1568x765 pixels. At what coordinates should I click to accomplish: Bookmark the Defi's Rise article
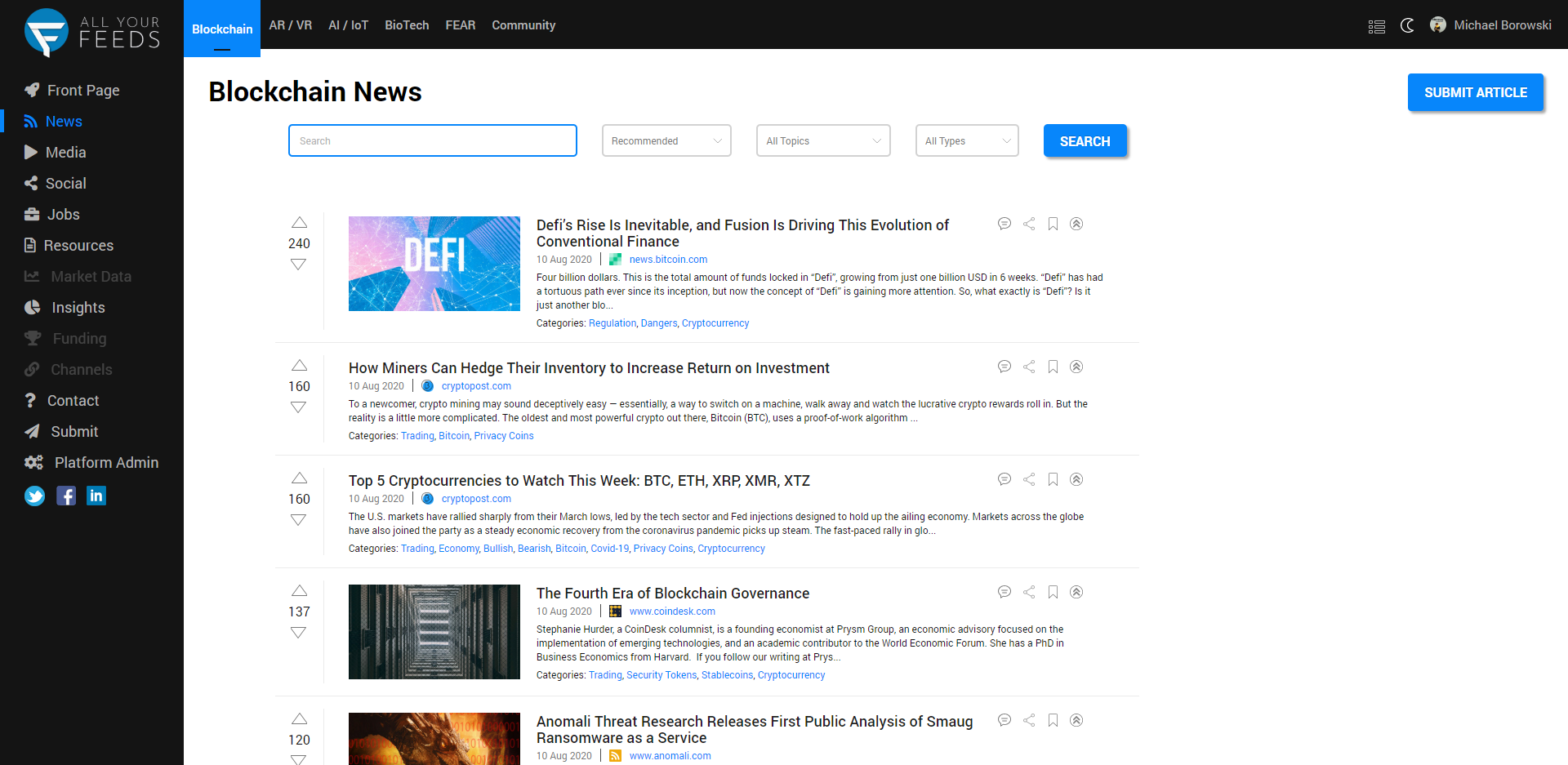point(1053,224)
